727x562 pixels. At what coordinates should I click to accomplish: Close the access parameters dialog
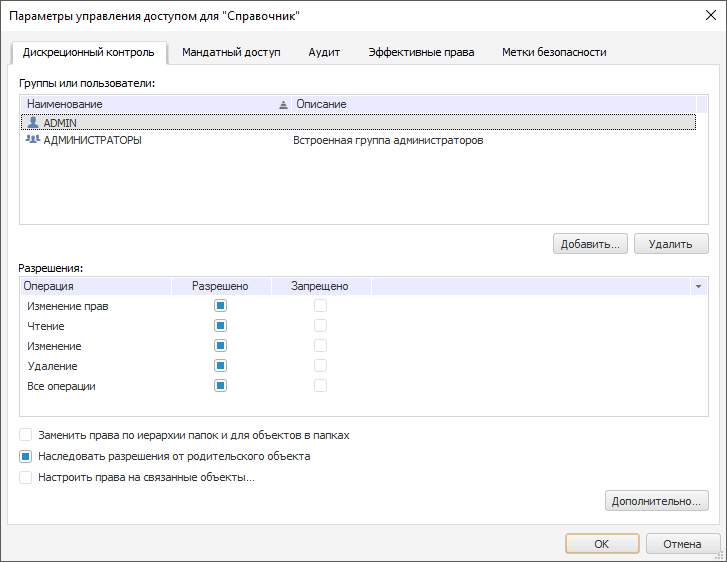tap(708, 17)
